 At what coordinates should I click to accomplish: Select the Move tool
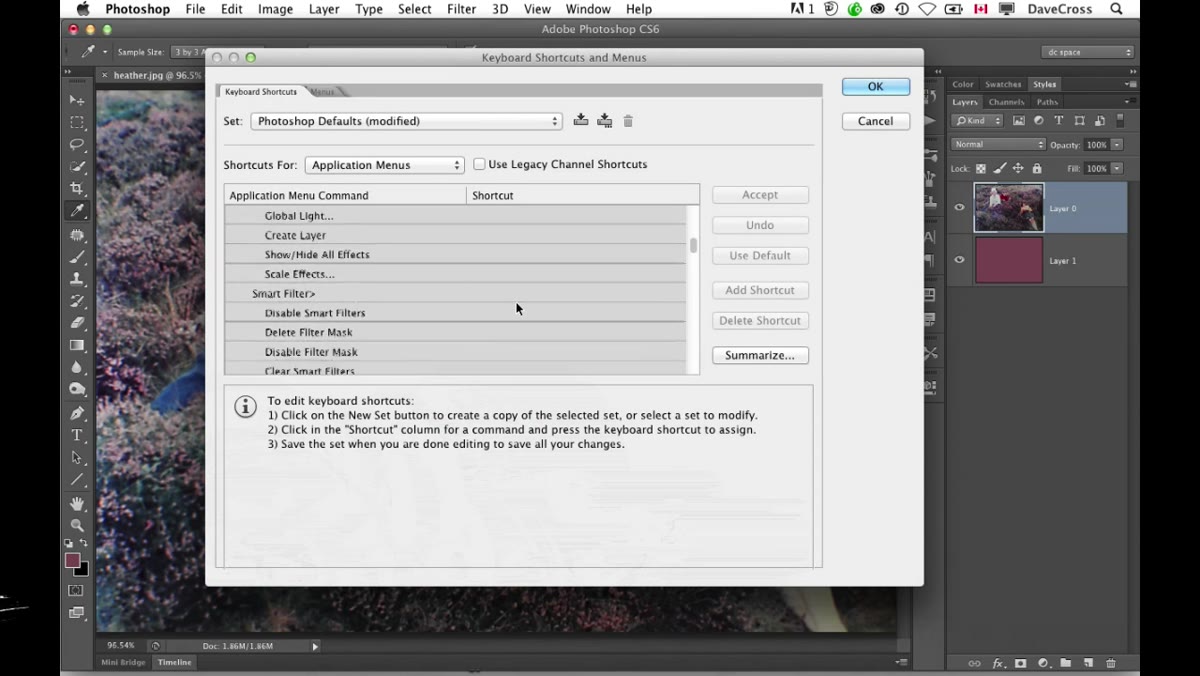click(x=77, y=100)
